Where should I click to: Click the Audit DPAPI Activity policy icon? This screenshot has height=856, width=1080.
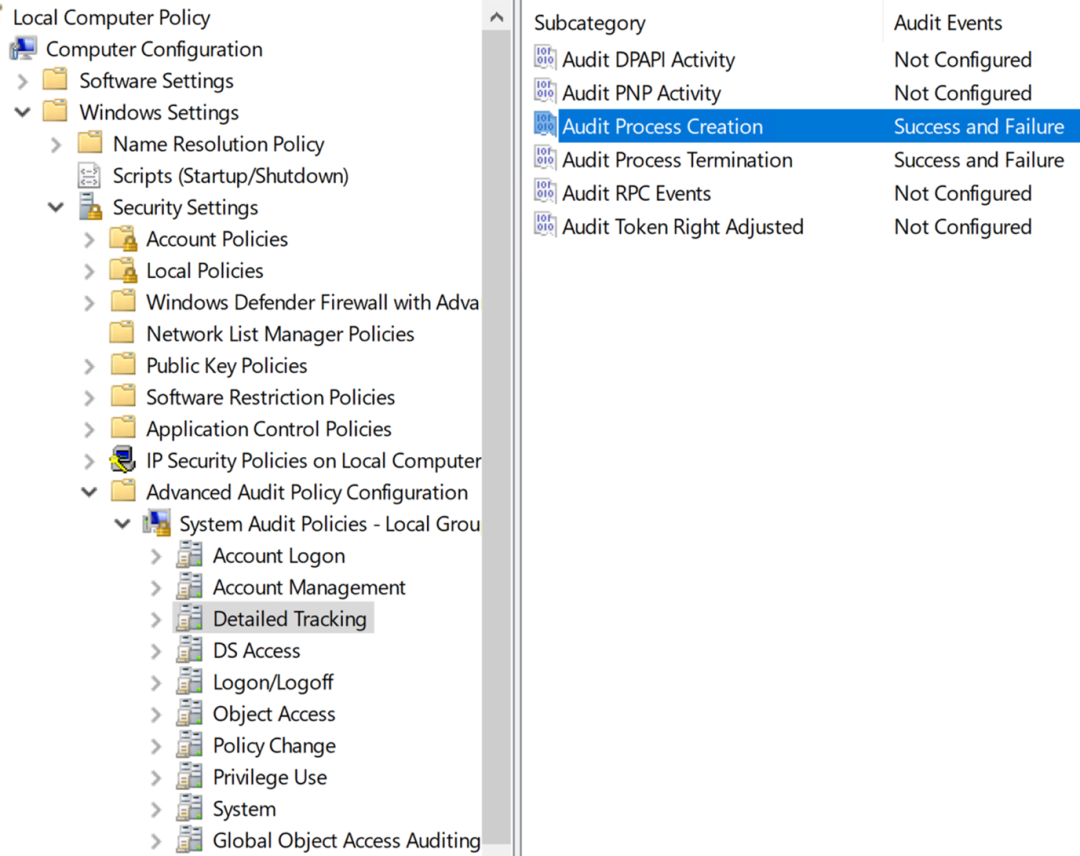tap(545, 59)
